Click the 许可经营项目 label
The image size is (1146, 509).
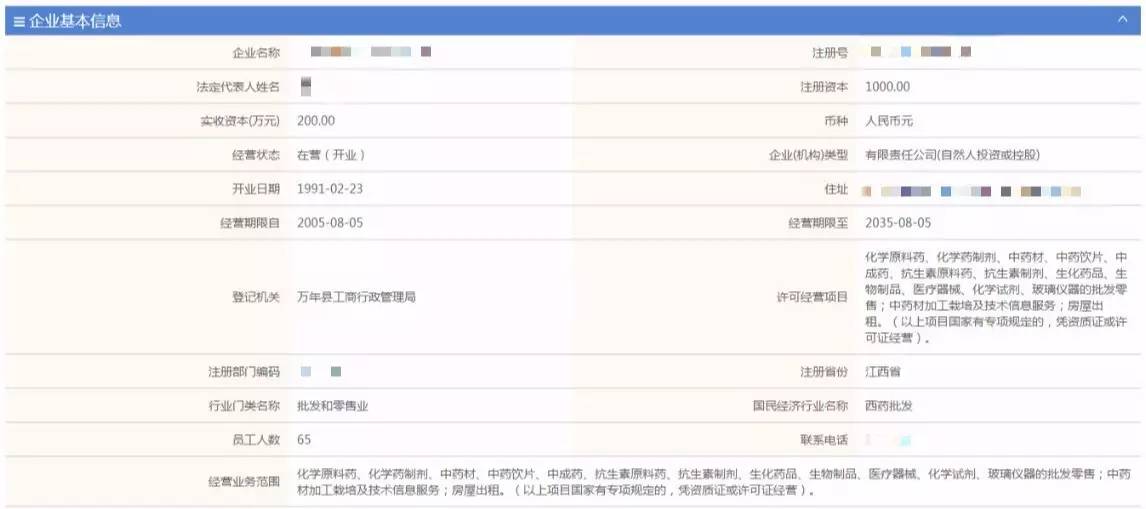812,297
